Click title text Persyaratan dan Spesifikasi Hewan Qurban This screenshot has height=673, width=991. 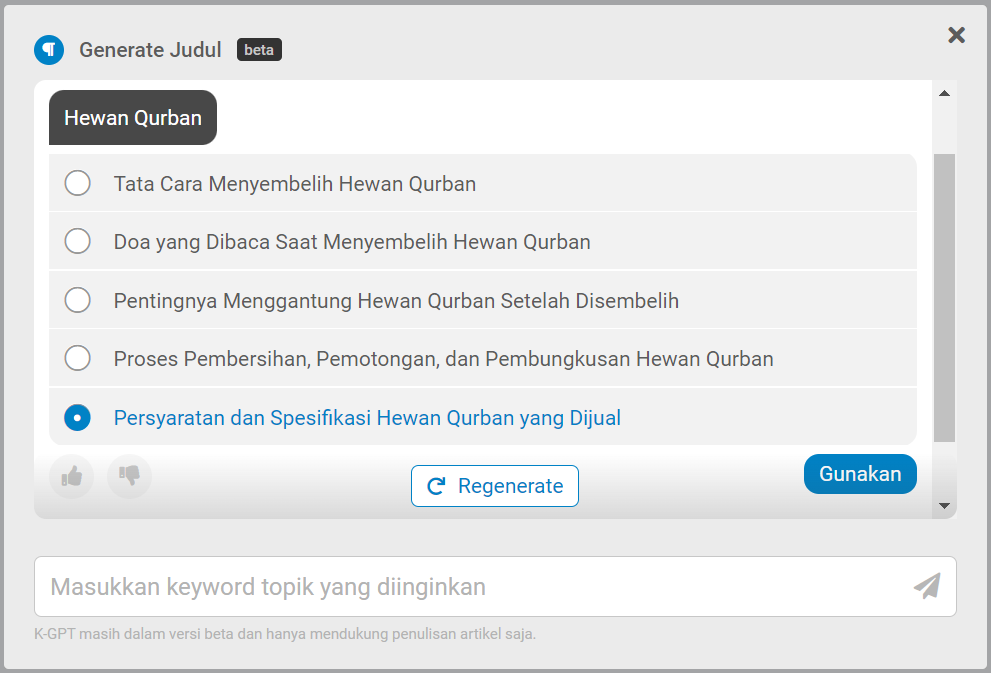367,418
